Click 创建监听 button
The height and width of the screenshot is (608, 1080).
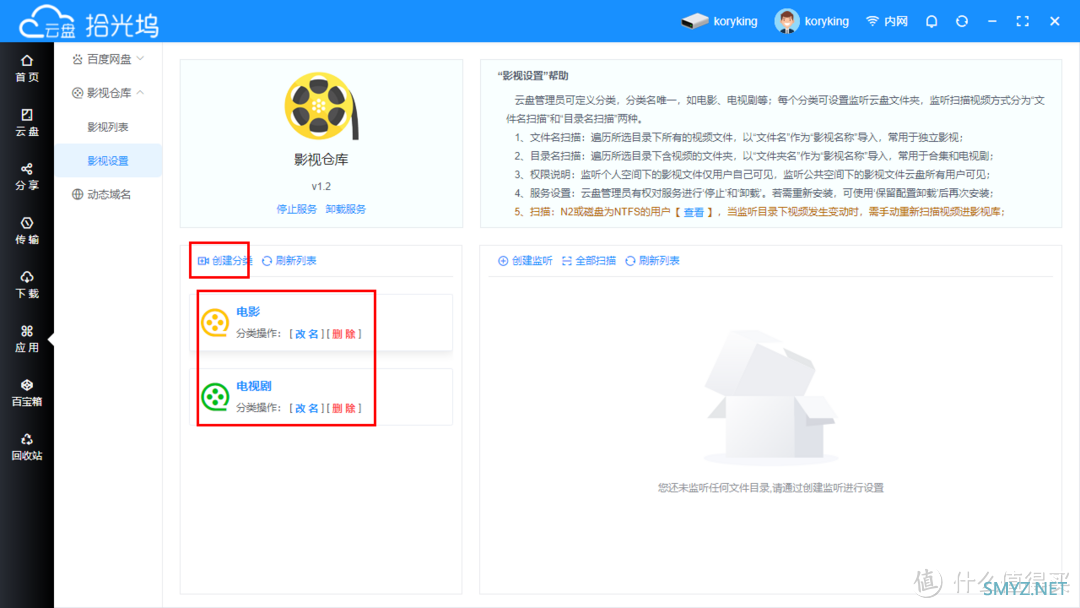525,260
